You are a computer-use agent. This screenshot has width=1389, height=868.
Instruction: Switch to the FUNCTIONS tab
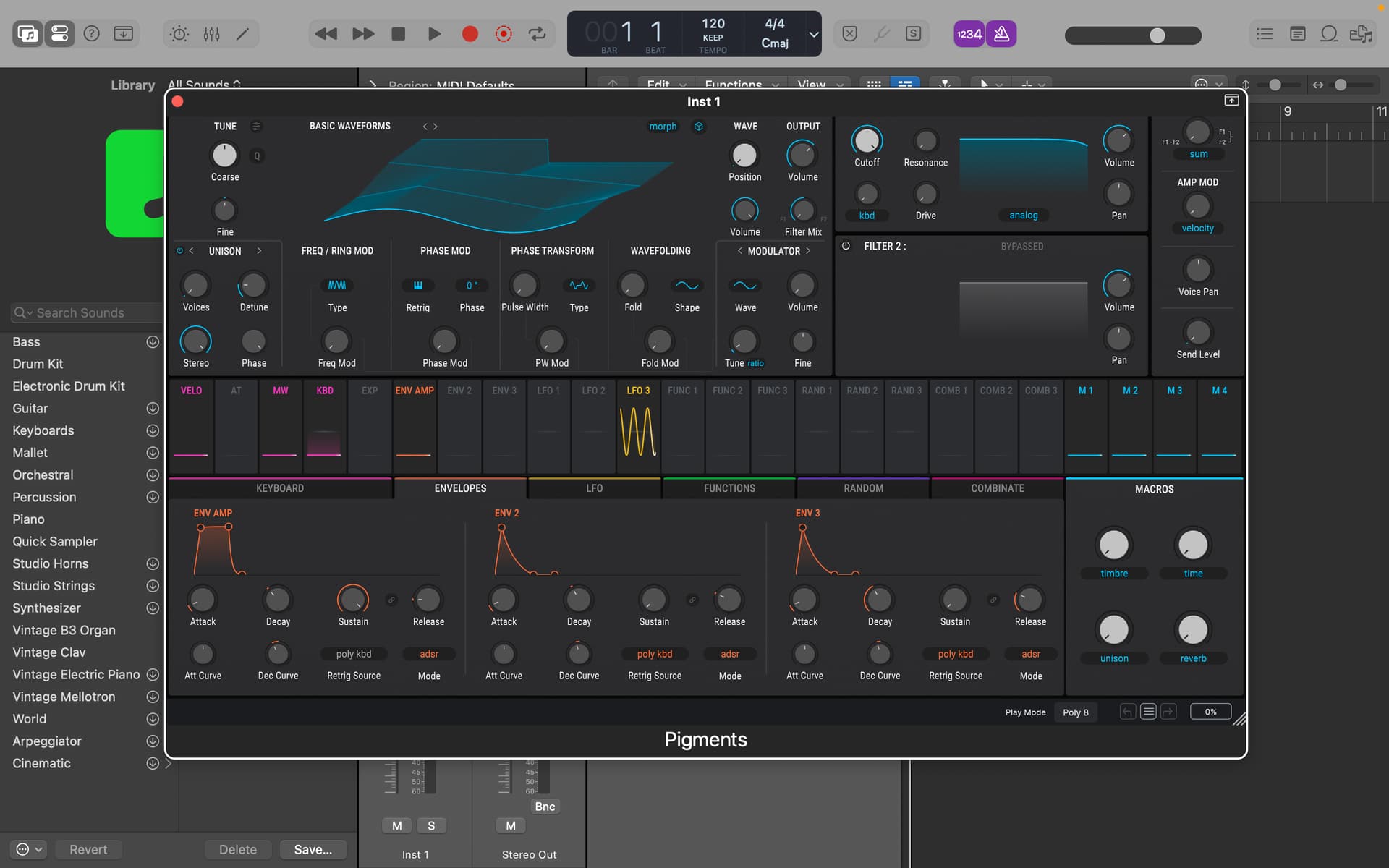[729, 488]
